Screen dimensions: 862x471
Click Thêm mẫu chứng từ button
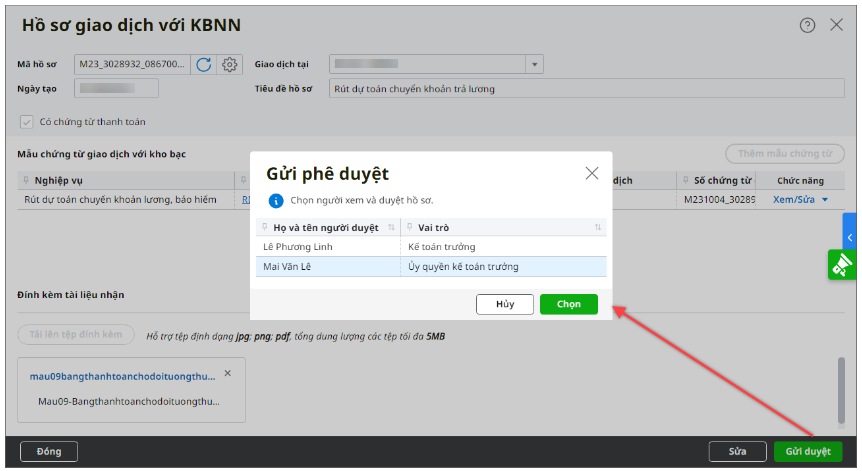click(785, 154)
